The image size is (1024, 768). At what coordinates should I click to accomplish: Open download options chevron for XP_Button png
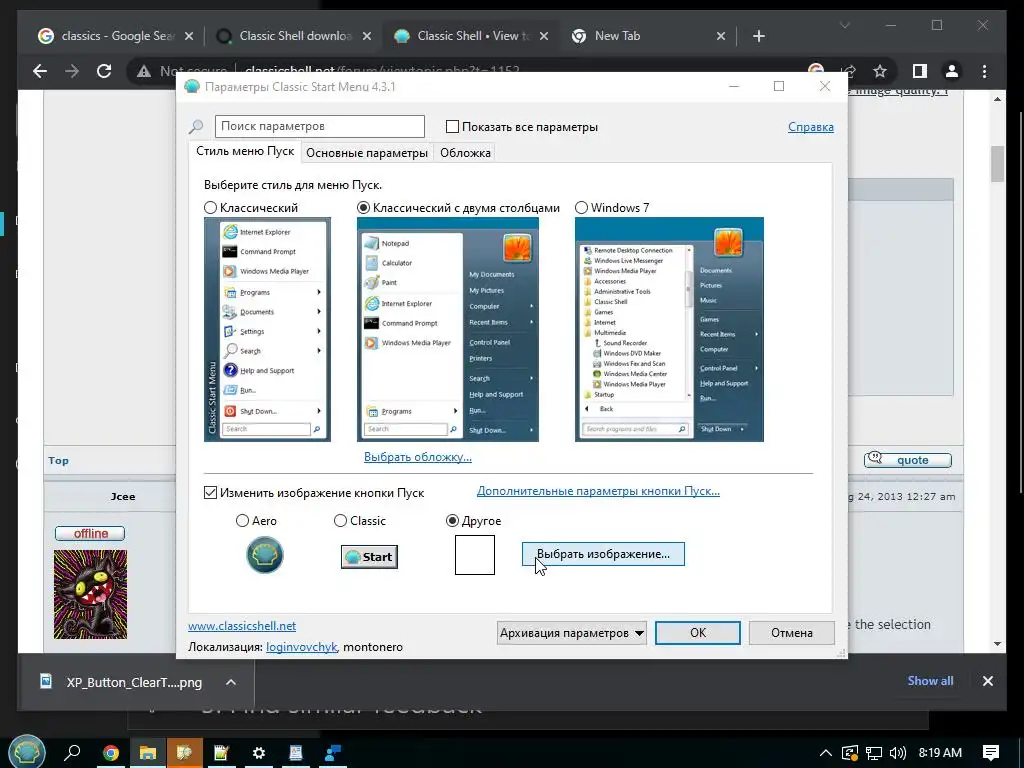[x=231, y=682]
